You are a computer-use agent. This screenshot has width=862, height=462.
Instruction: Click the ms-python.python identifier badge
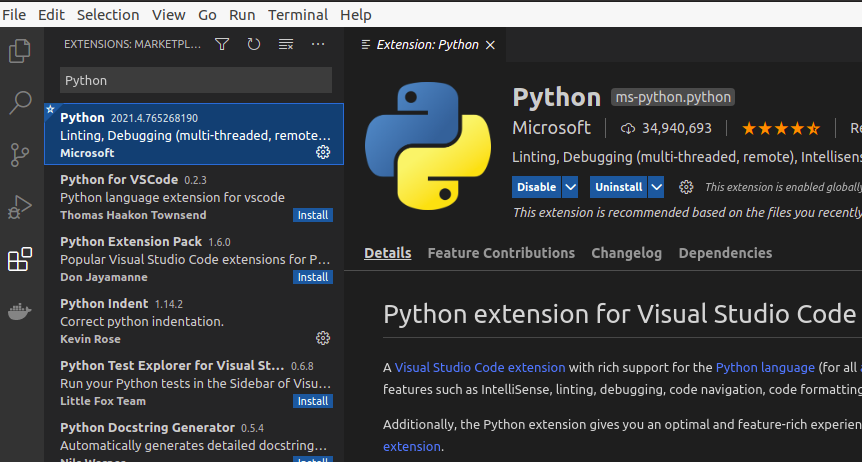point(673,98)
